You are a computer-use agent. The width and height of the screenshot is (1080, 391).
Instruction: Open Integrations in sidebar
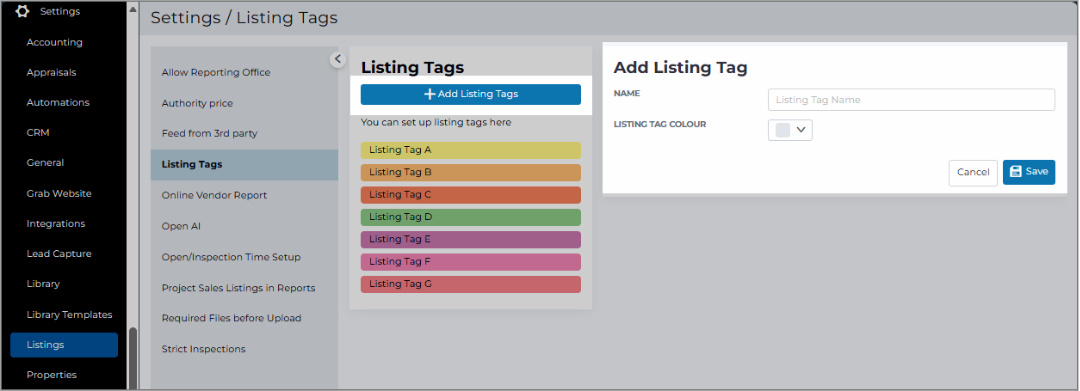(56, 224)
